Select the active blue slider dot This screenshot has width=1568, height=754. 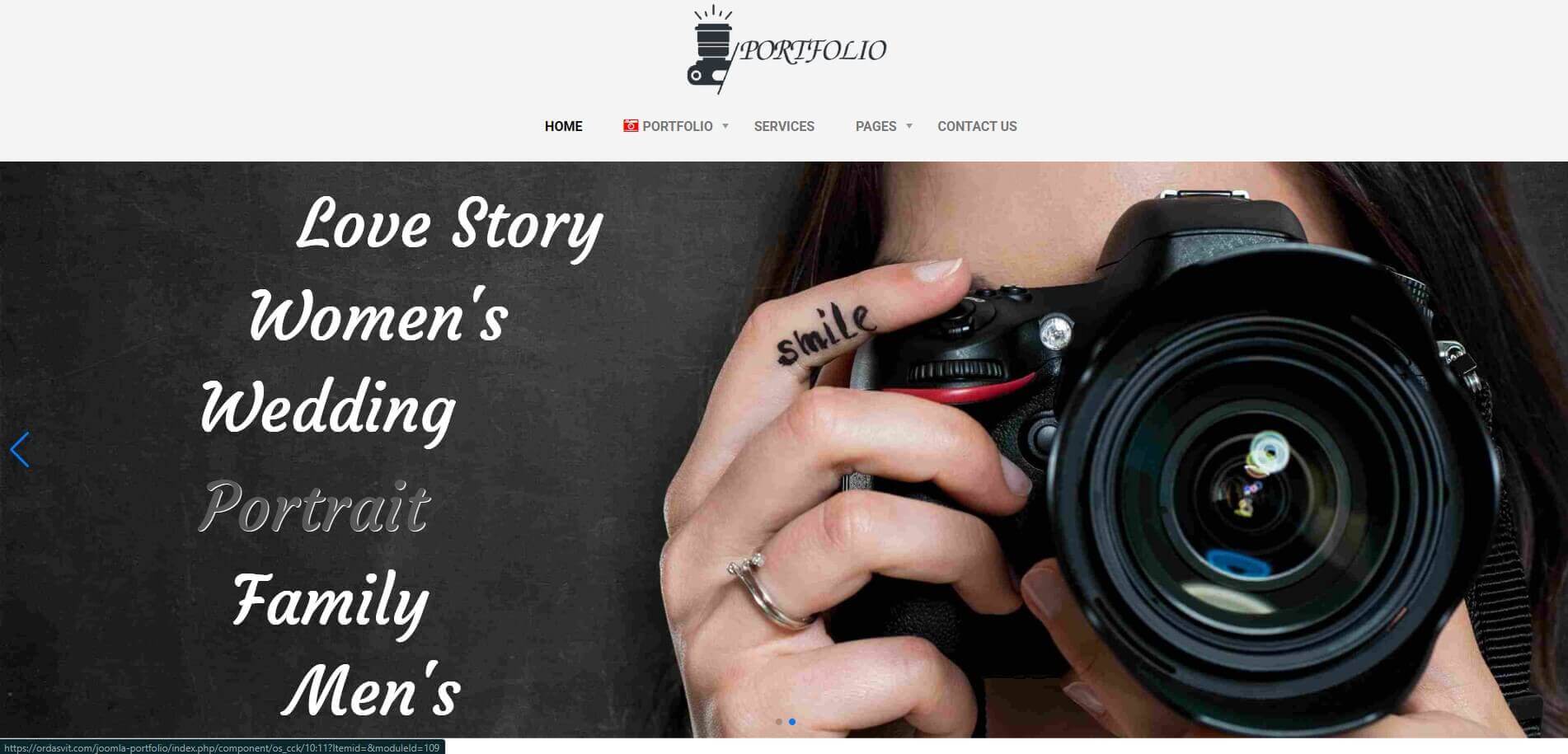pyautogui.click(x=792, y=722)
